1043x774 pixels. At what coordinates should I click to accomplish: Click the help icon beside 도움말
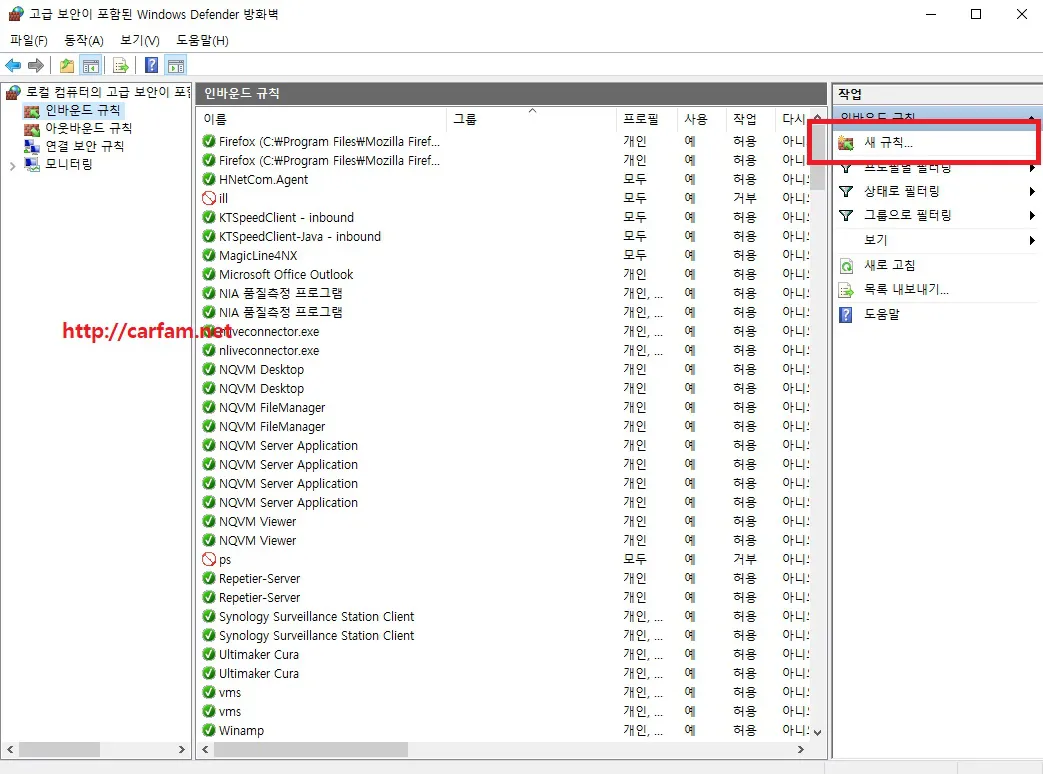845,315
